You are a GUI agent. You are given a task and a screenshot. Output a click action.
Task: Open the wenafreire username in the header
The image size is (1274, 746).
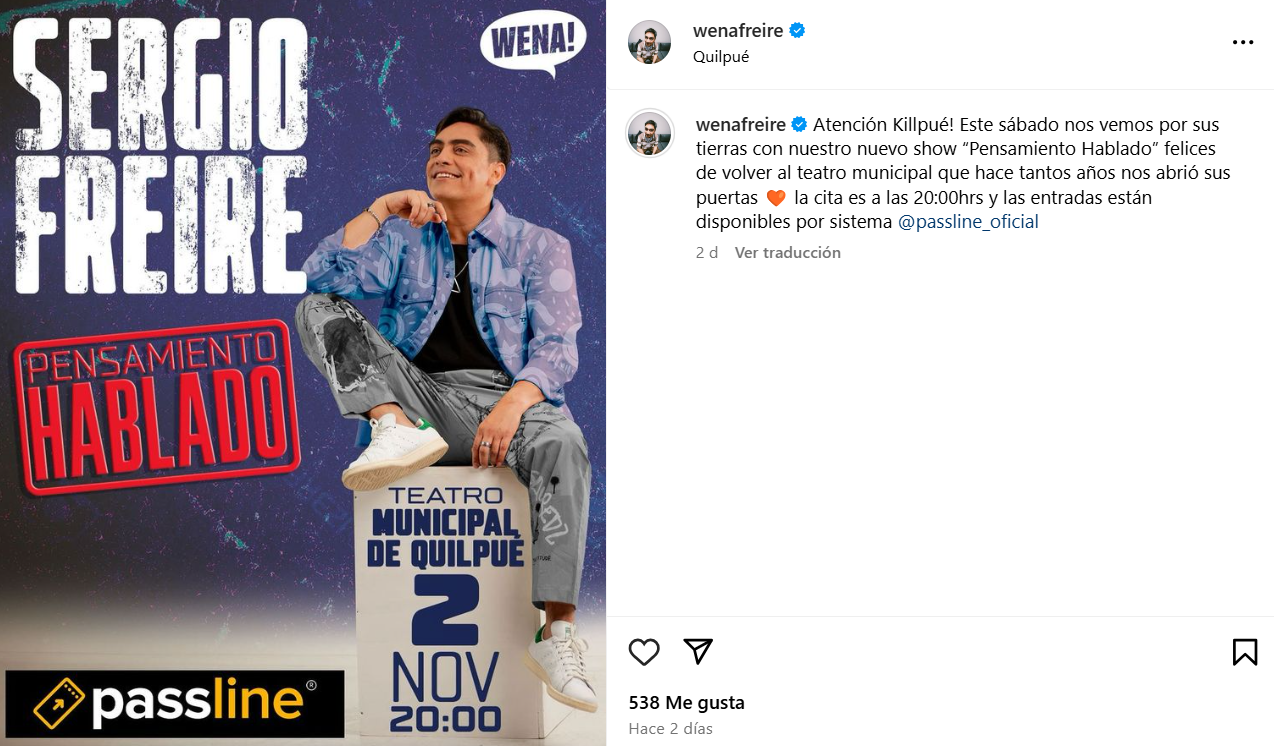coord(738,31)
